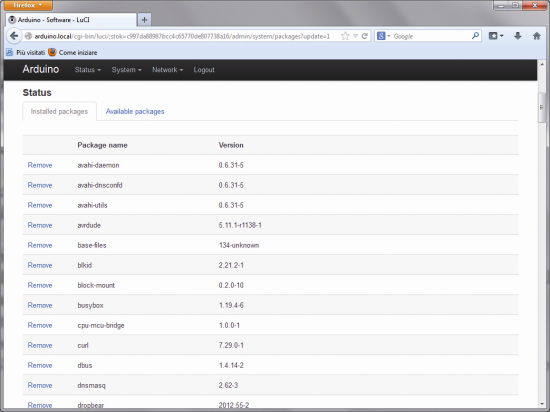
Task: Expand the Status dropdown menu
Action: click(88, 70)
